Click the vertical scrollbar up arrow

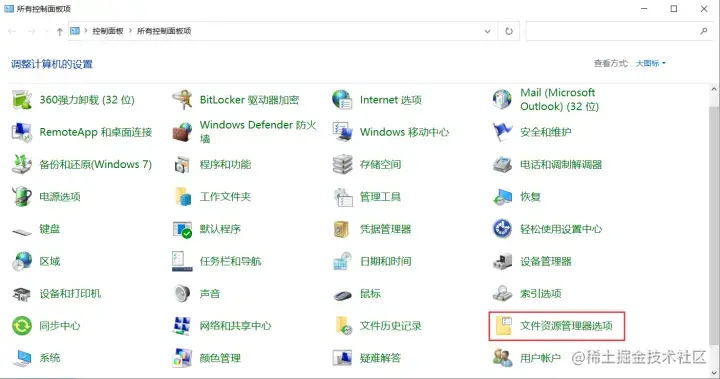[714, 90]
